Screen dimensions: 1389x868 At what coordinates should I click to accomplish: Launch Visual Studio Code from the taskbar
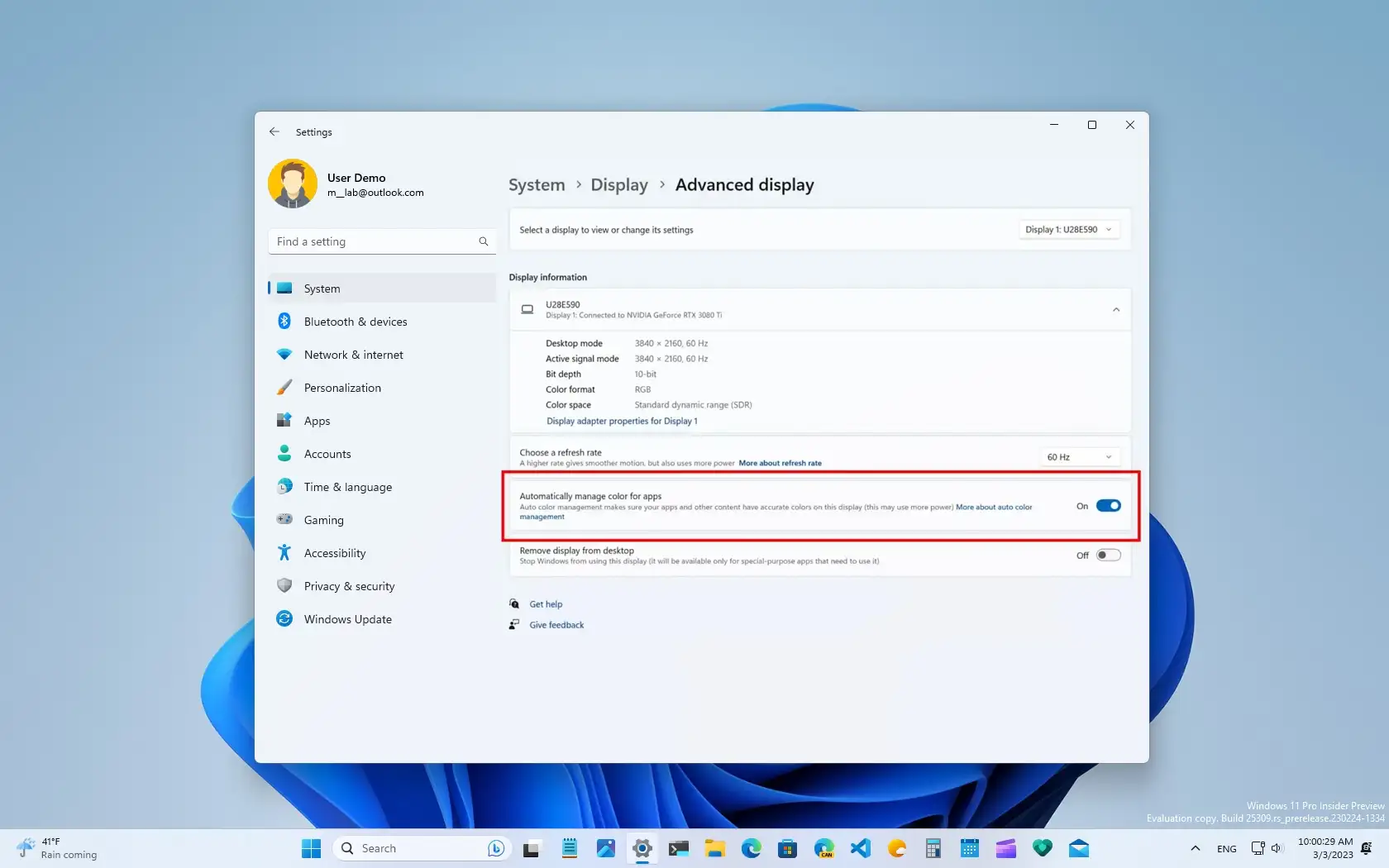point(860,847)
